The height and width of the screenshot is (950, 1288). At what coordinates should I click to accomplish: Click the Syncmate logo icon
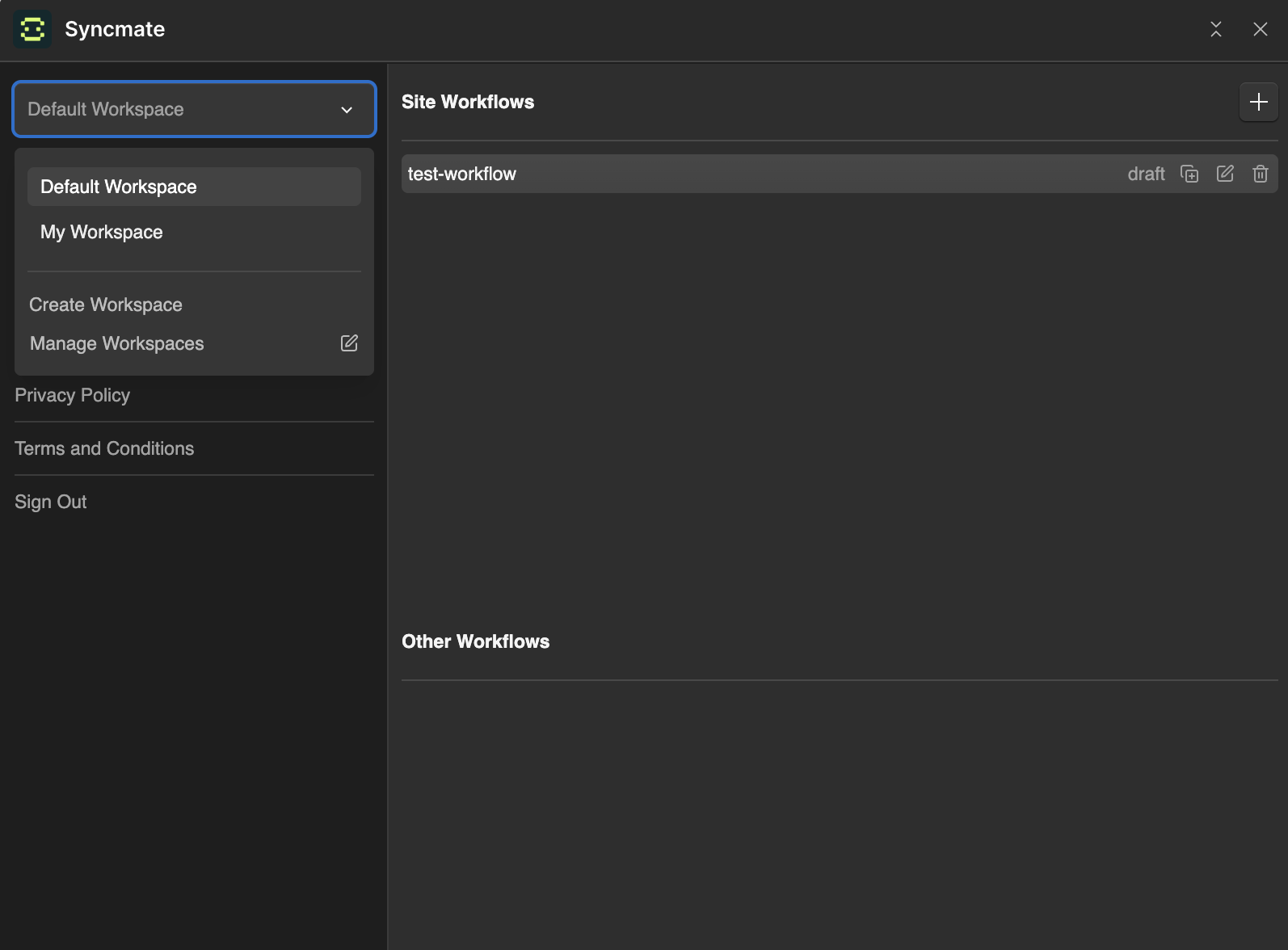click(x=32, y=29)
